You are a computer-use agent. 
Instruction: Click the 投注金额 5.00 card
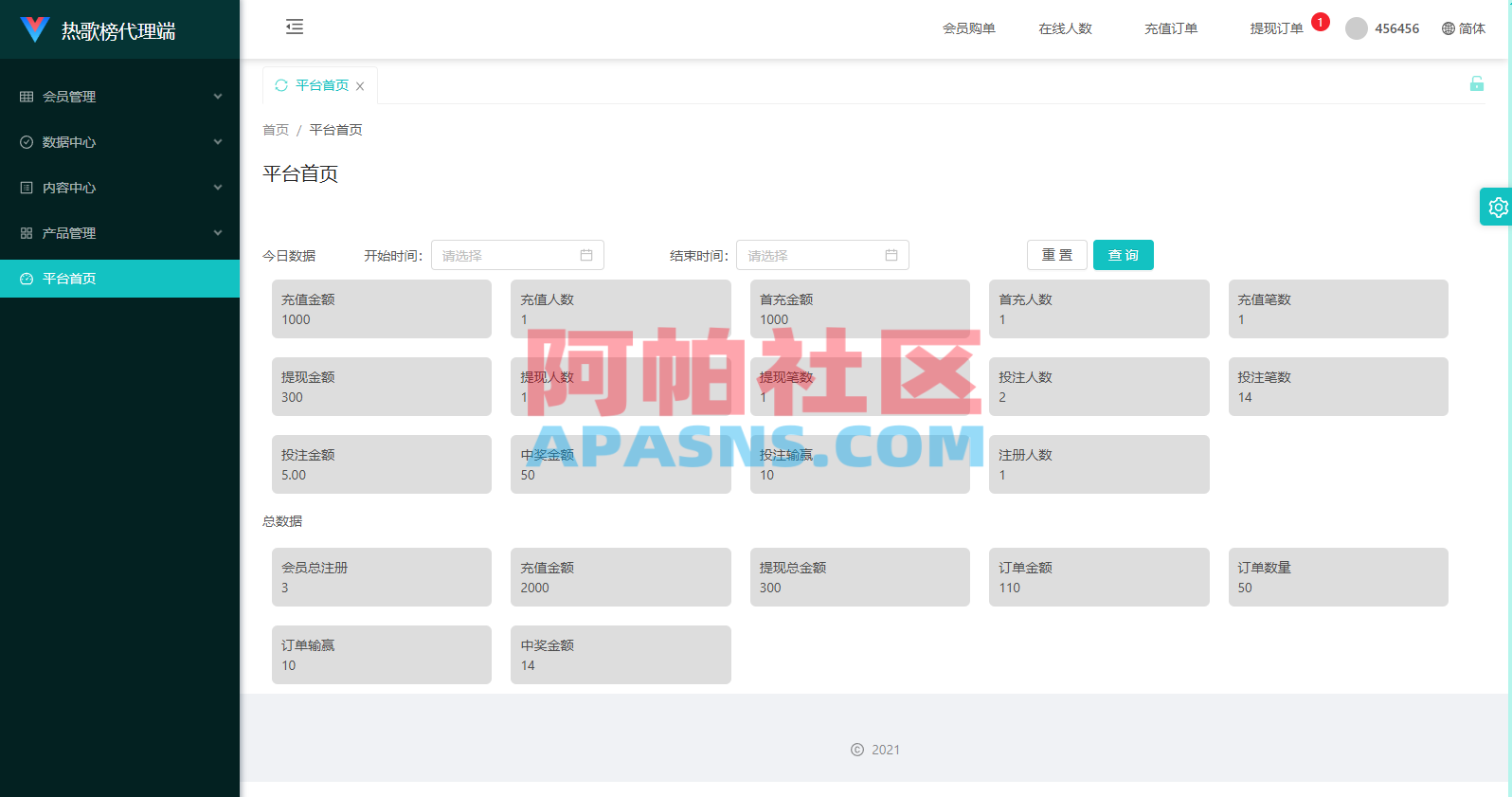(x=382, y=464)
